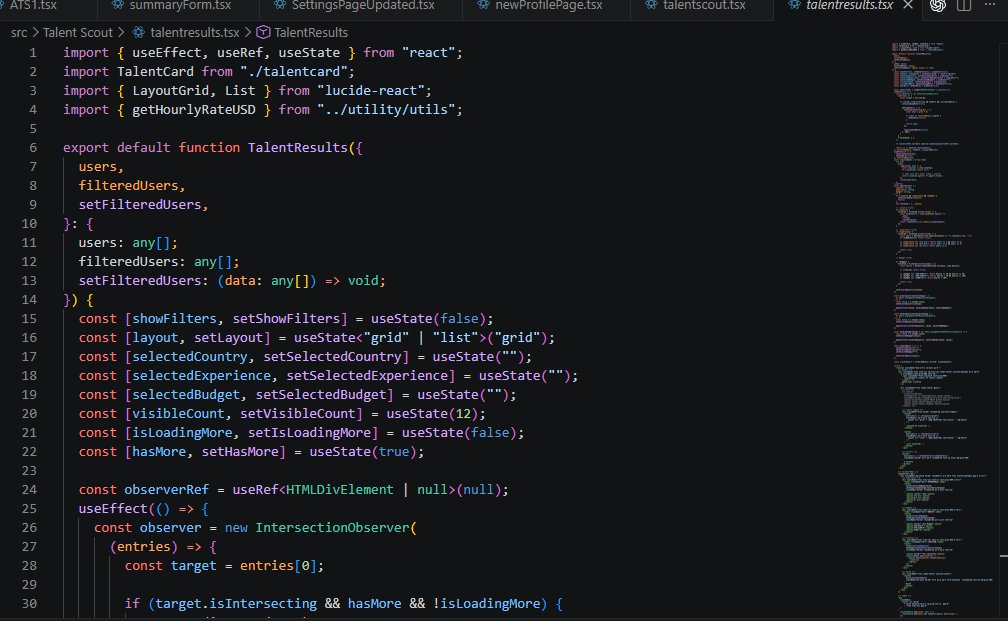The image size is (1008, 621).
Task: Click the React file icon in breadcrumb
Action: (x=138, y=32)
